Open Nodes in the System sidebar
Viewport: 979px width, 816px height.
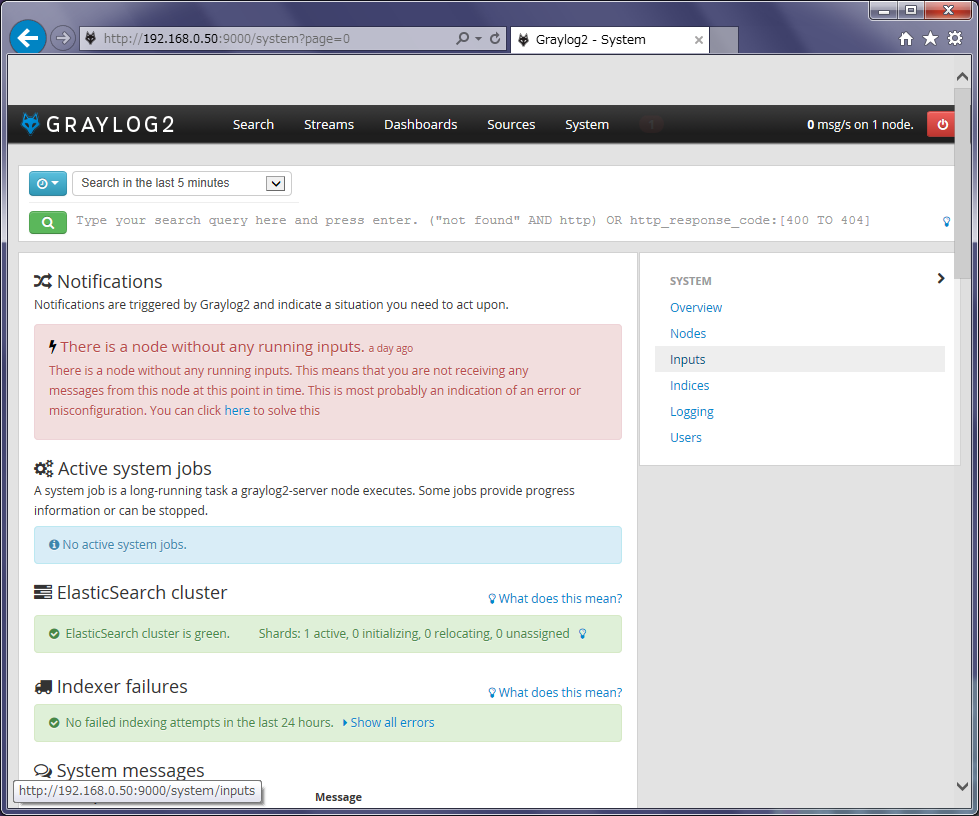pyautogui.click(x=688, y=333)
